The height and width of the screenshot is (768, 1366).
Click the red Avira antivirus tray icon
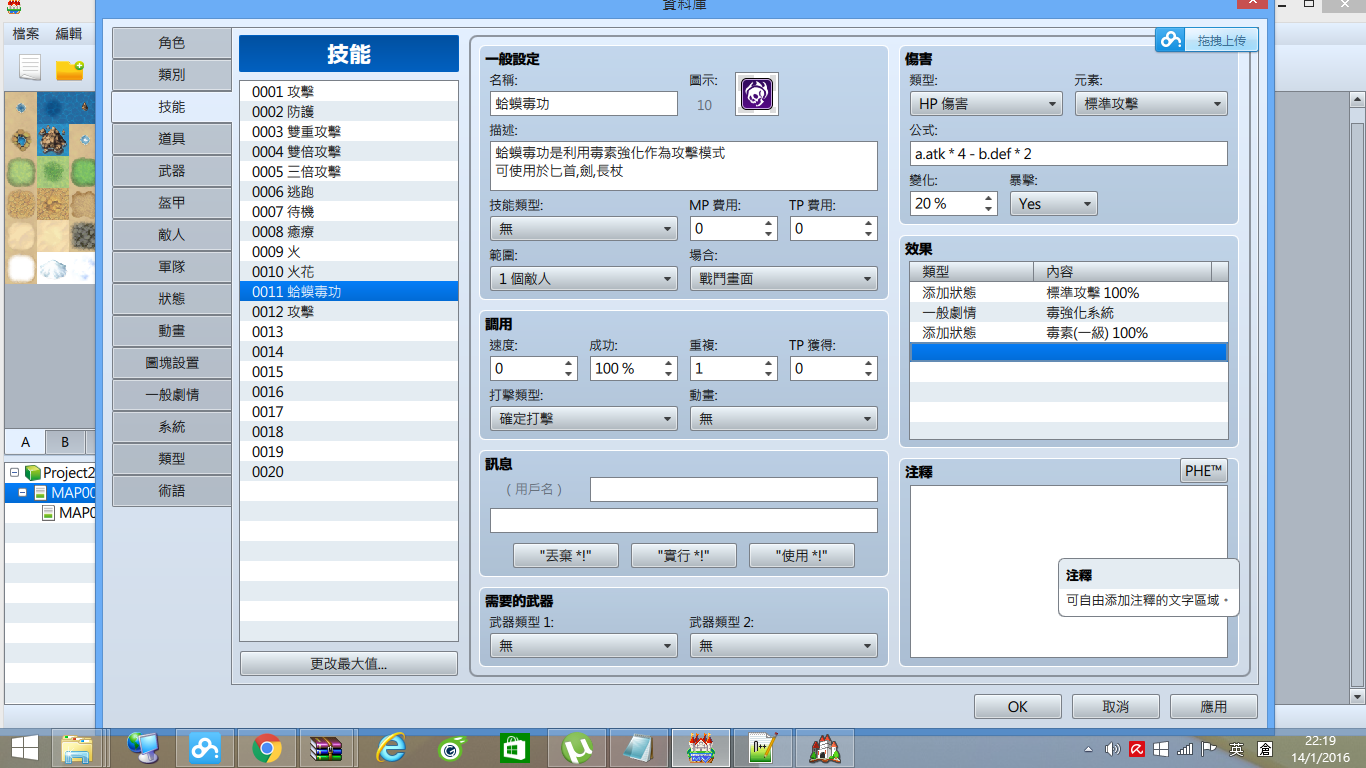pos(1137,749)
